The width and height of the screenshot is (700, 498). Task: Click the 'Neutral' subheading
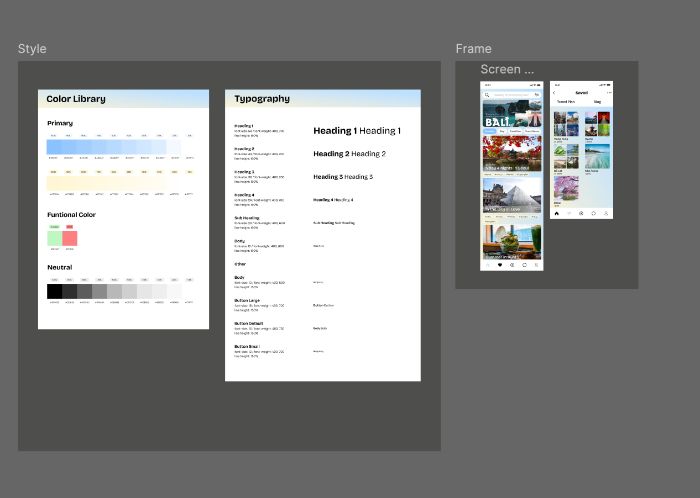60,267
